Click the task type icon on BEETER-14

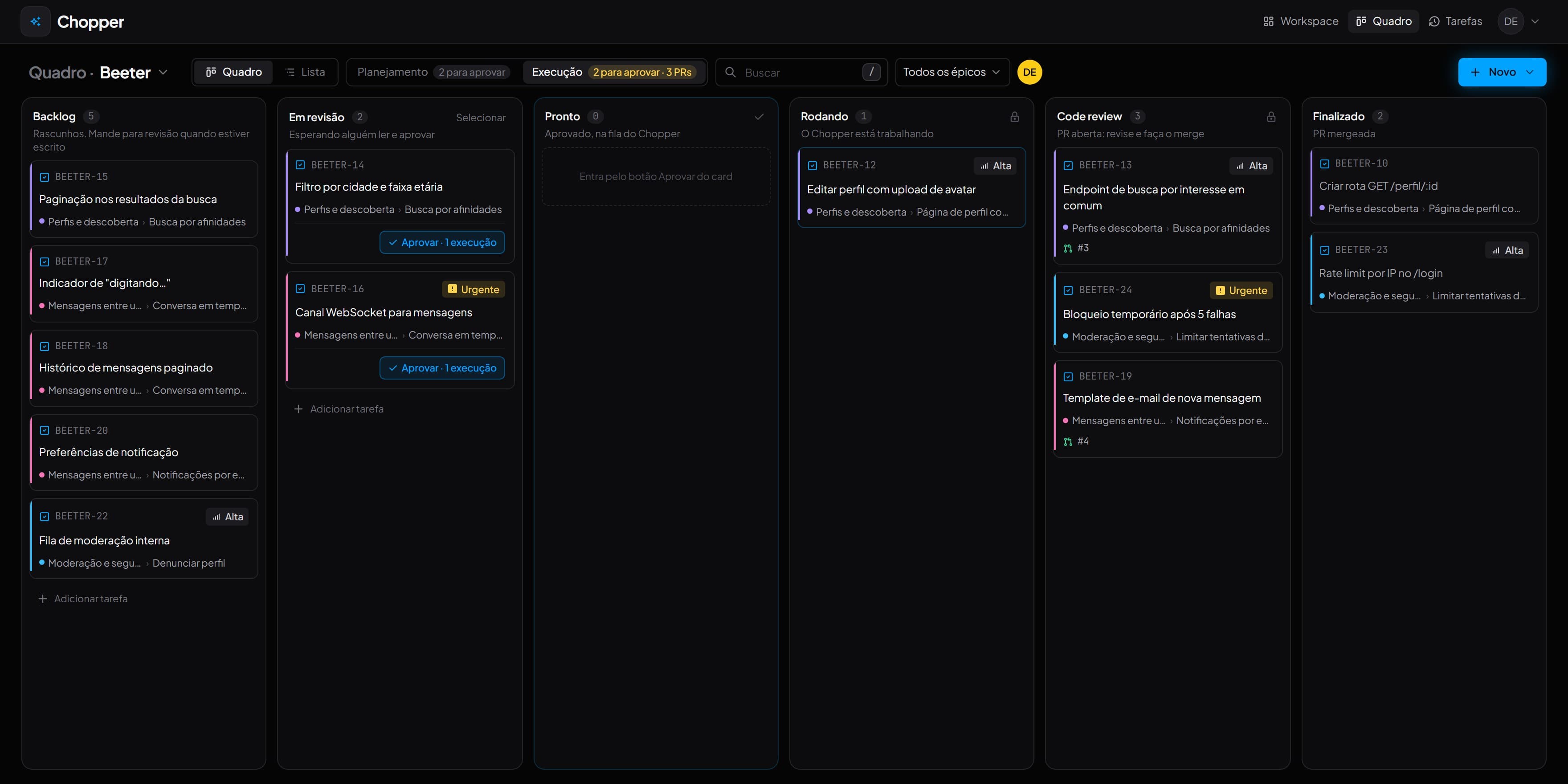pyautogui.click(x=300, y=165)
